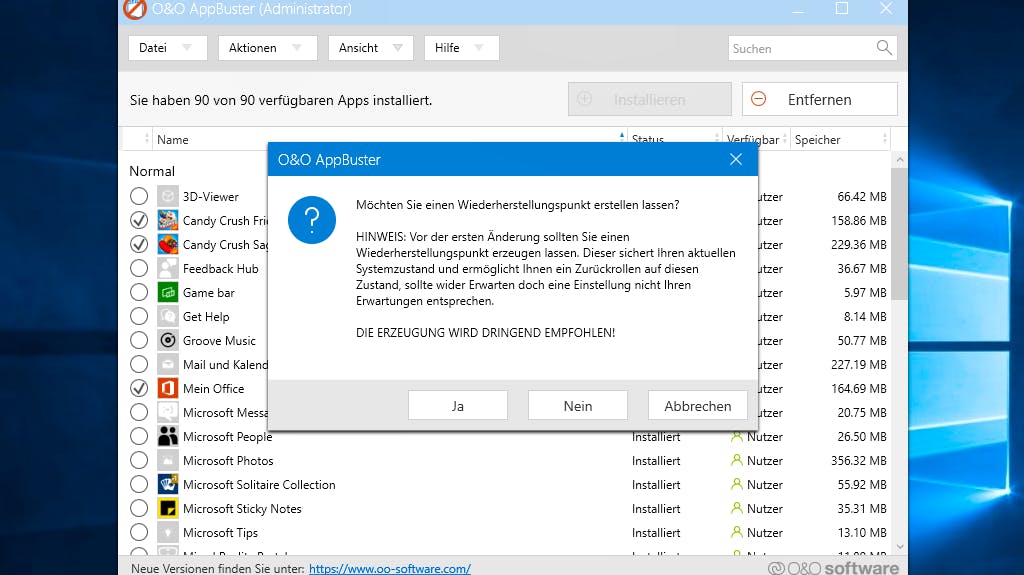The image size is (1024, 575).
Task: Click user icon in Microsoft People row
Action: [737, 436]
